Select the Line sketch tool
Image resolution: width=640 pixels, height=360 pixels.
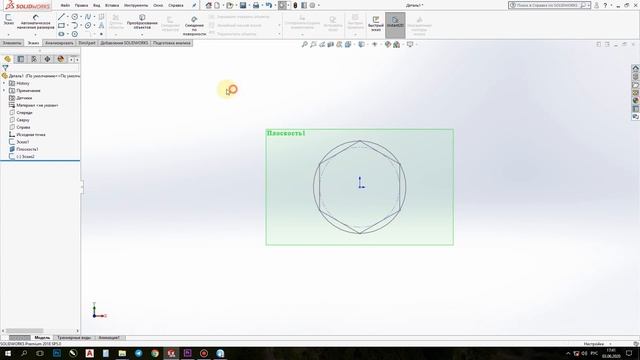[61, 17]
